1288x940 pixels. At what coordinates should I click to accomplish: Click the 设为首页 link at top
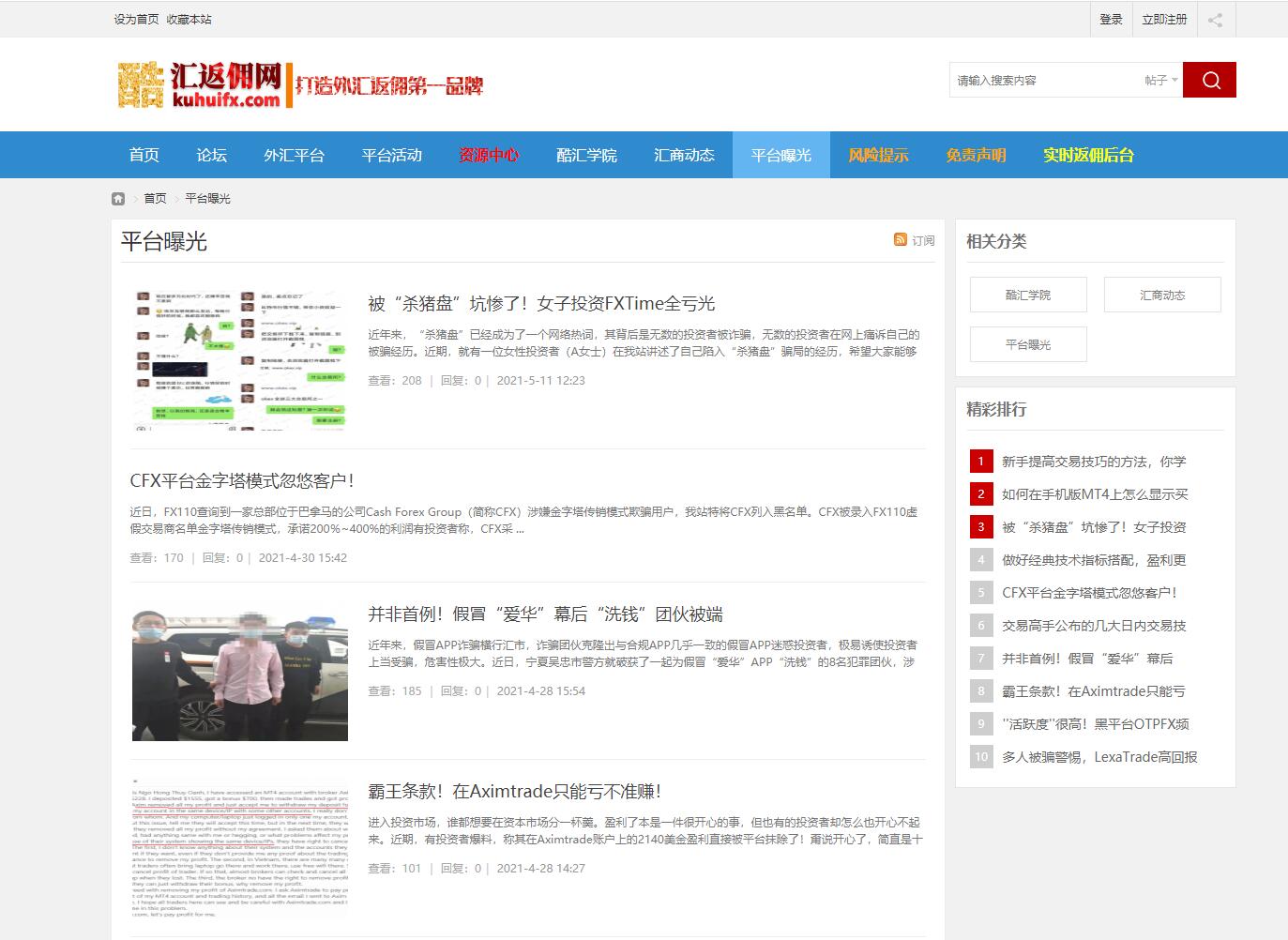[136, 20]
